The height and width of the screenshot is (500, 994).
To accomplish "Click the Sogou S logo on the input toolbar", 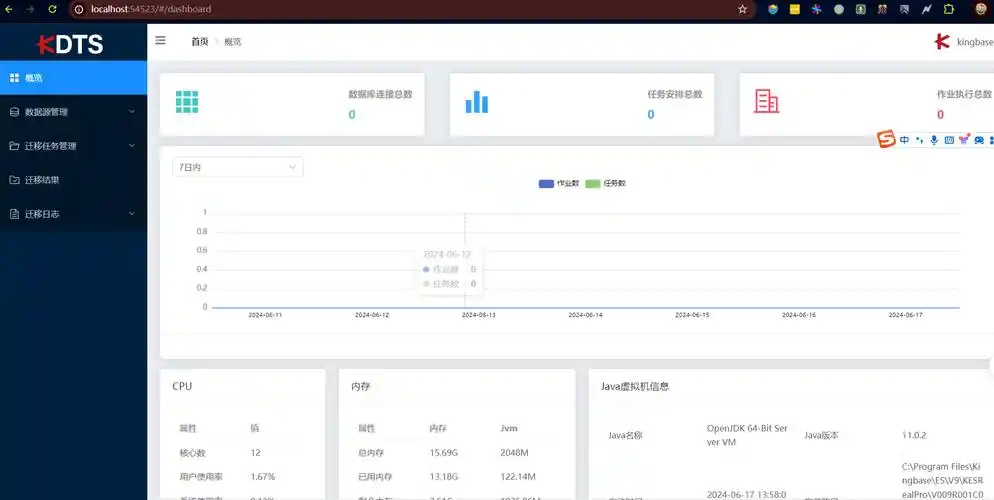I will tap(886, 139).
